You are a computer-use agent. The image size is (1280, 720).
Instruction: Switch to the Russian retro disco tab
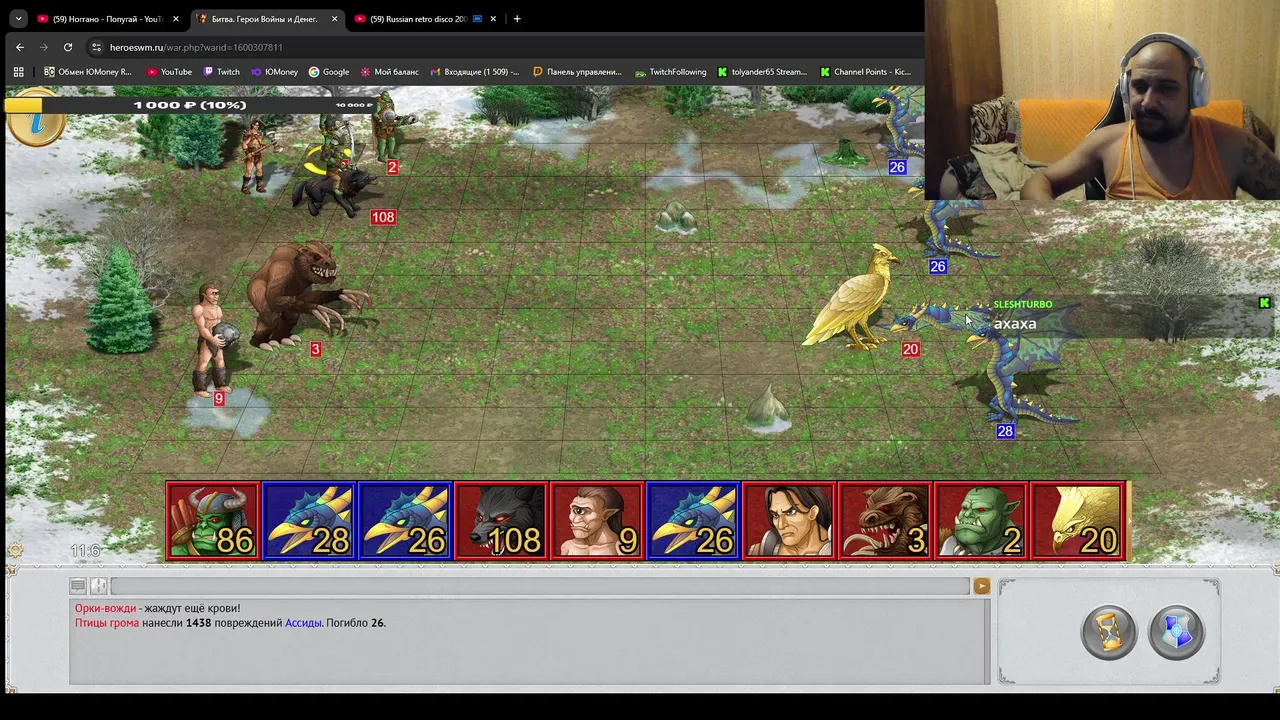point(425,19)
